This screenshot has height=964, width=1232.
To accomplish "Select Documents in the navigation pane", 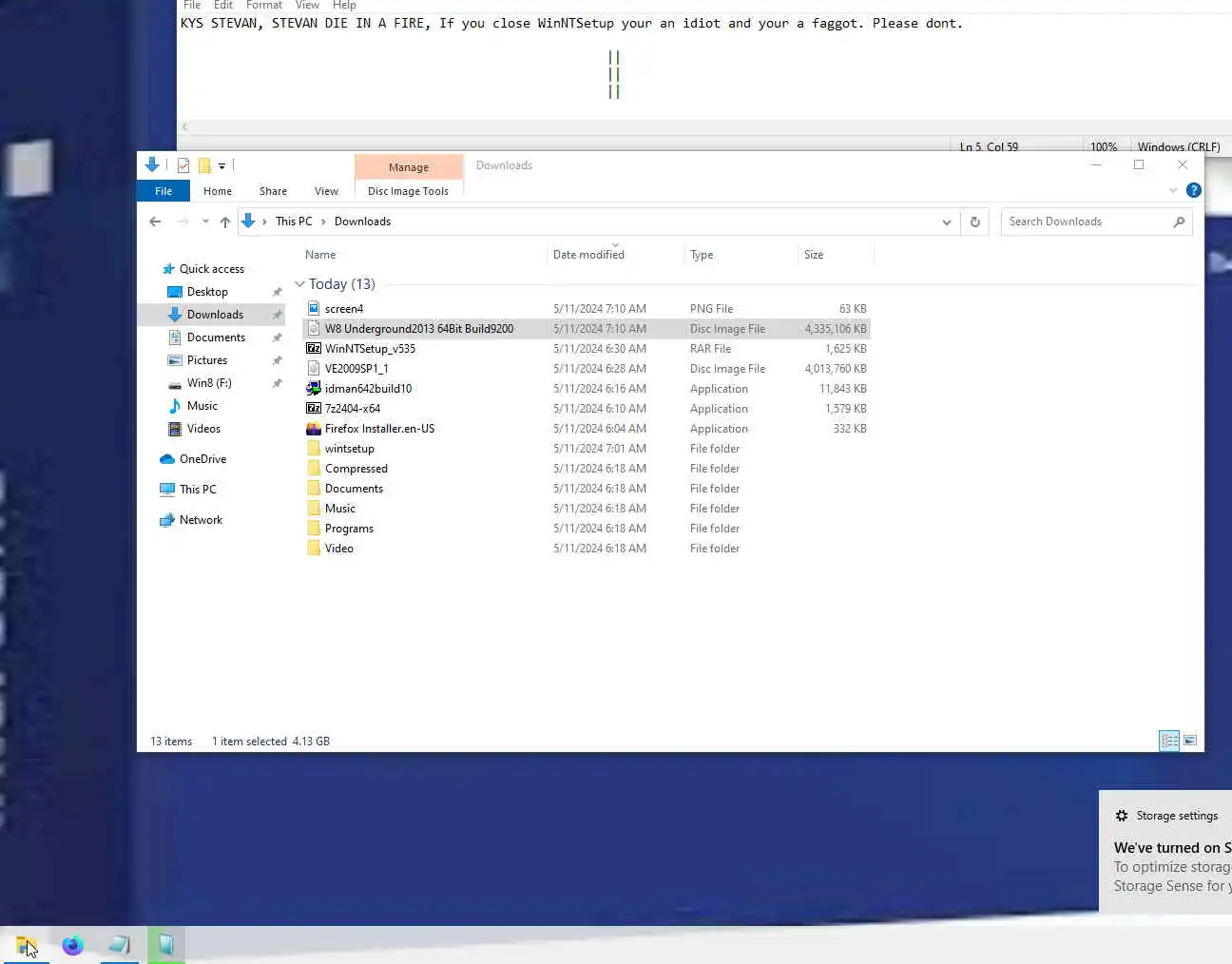I will 216,337.
